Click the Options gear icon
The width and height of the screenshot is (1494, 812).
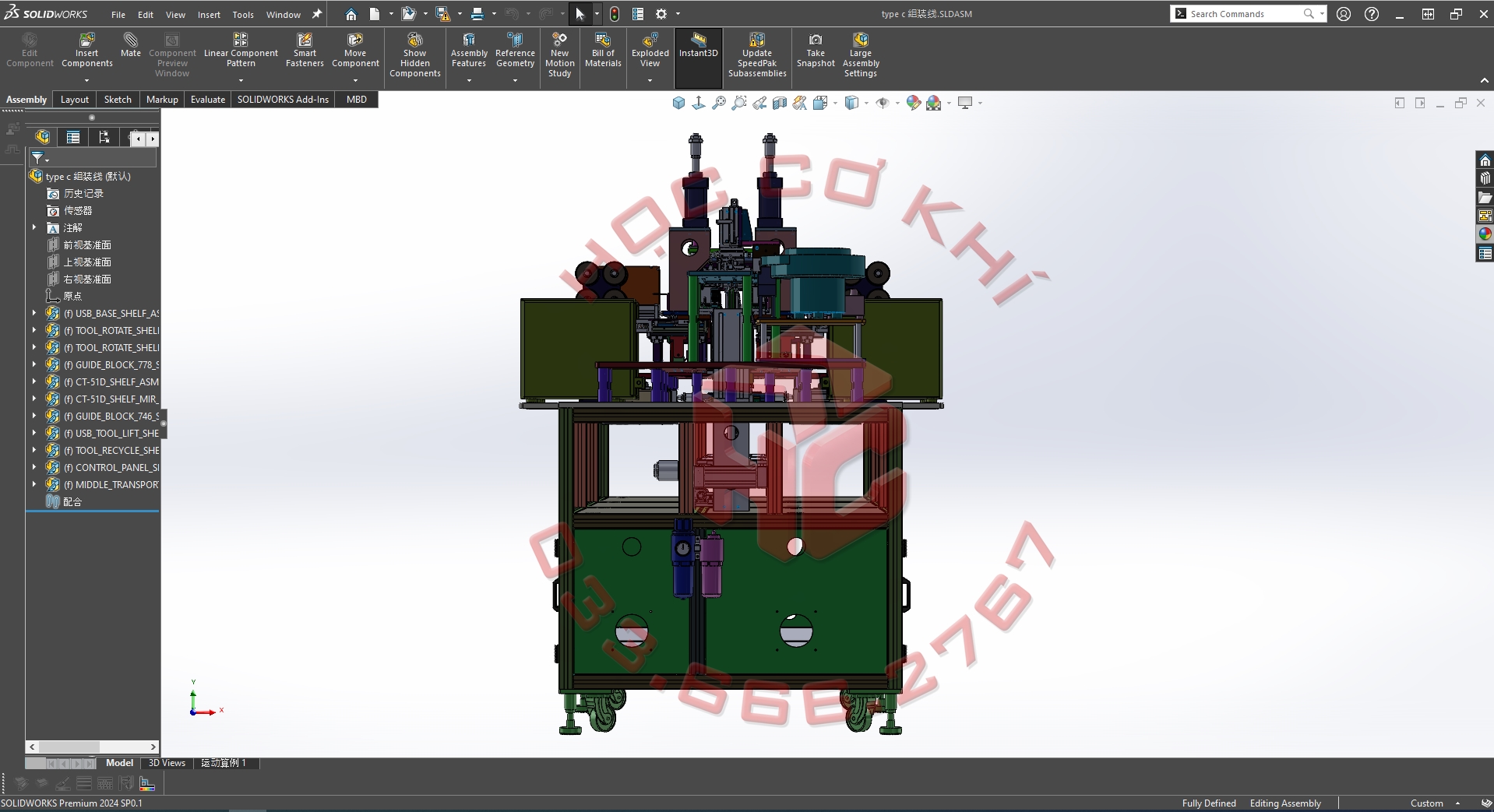pos(661,14)
